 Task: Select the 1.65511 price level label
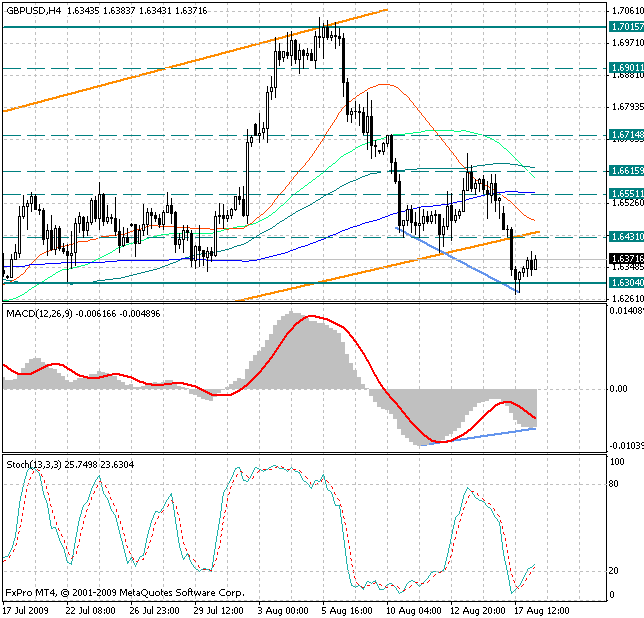[624, 194]
